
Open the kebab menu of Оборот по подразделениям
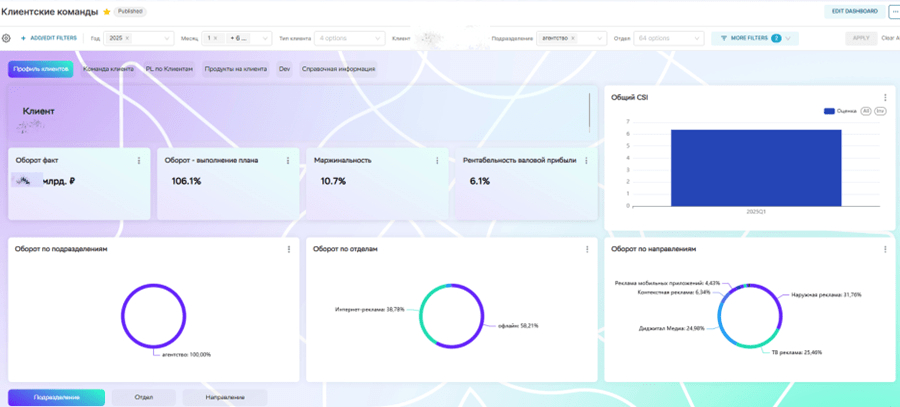click(x=289, y=249)
